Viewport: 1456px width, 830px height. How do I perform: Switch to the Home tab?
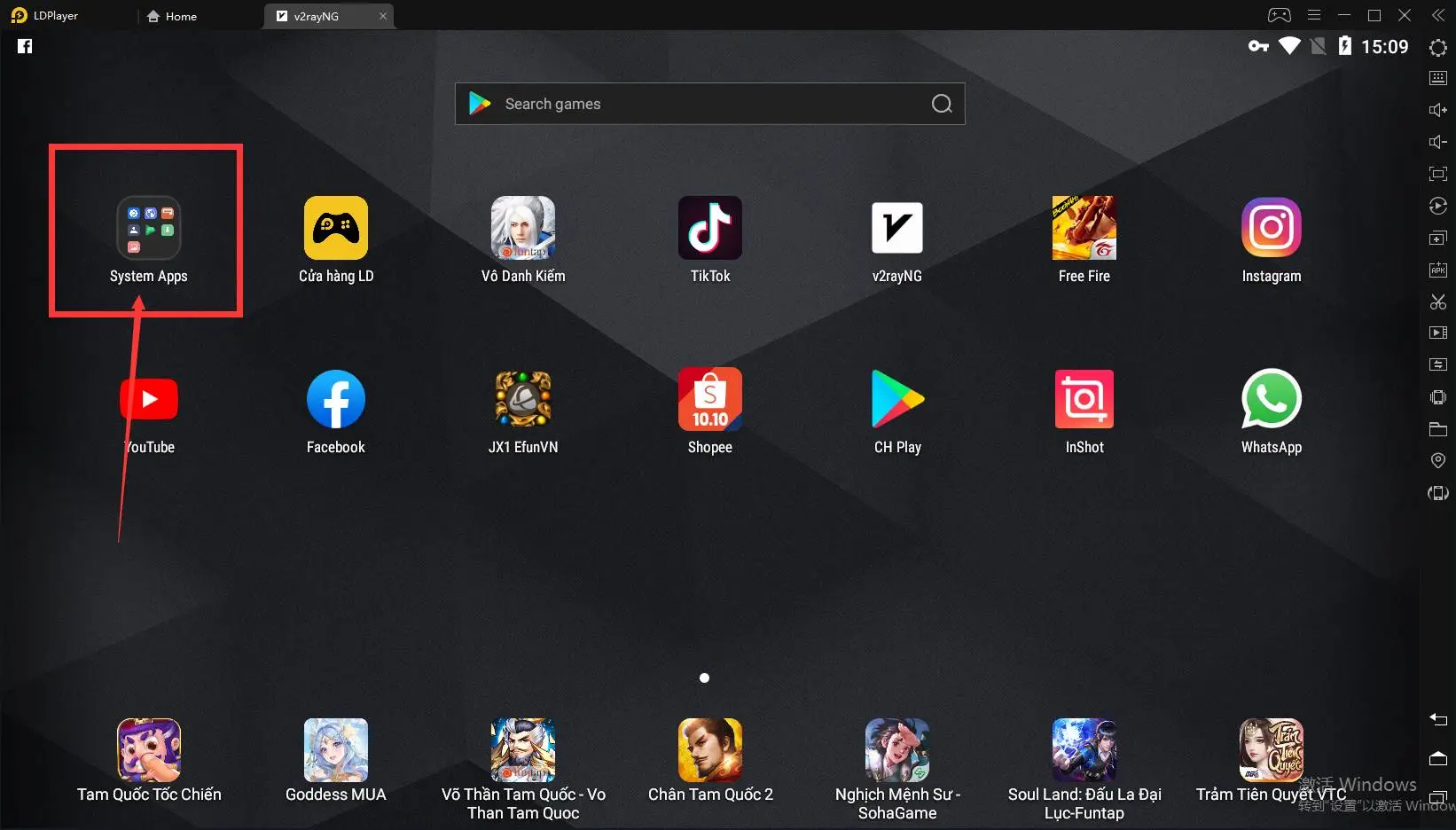(172, 16)
